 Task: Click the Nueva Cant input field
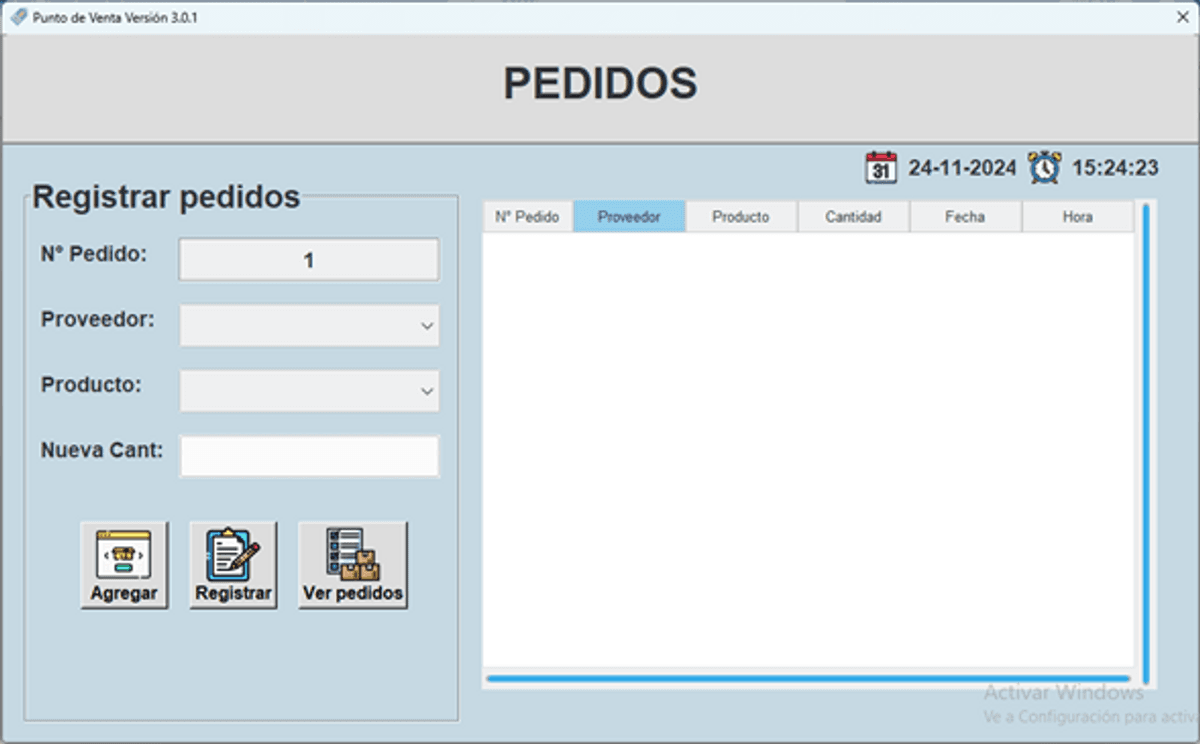[309, 456]
